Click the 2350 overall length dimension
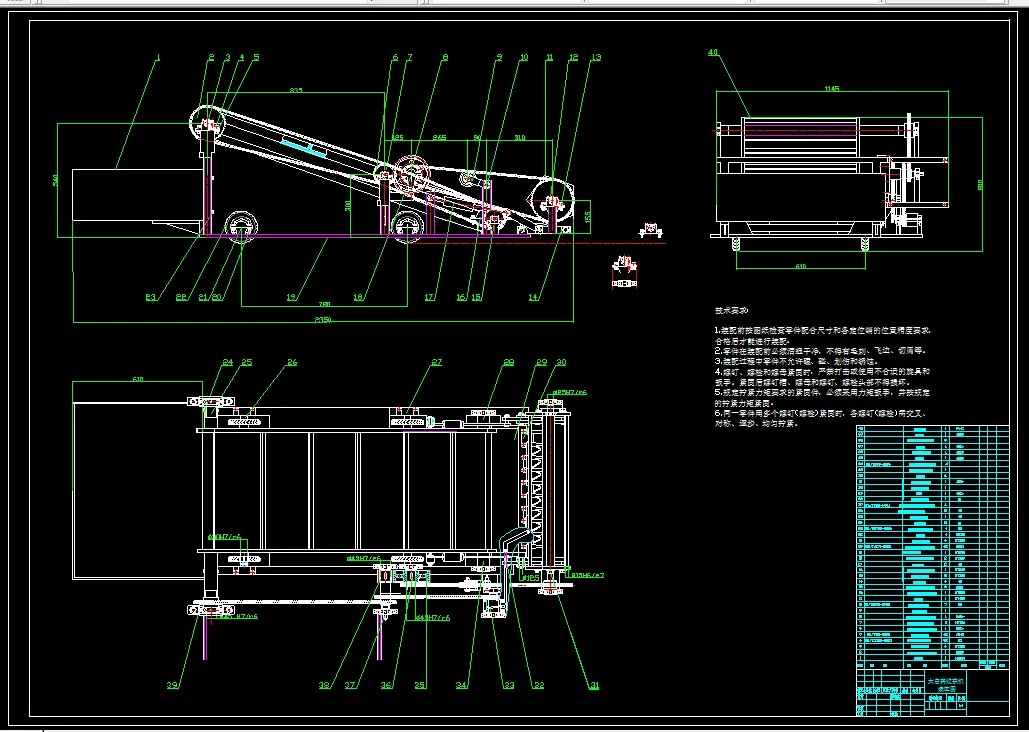Image resolution: width=1029 pixels, height=732 pixels. 324,320
